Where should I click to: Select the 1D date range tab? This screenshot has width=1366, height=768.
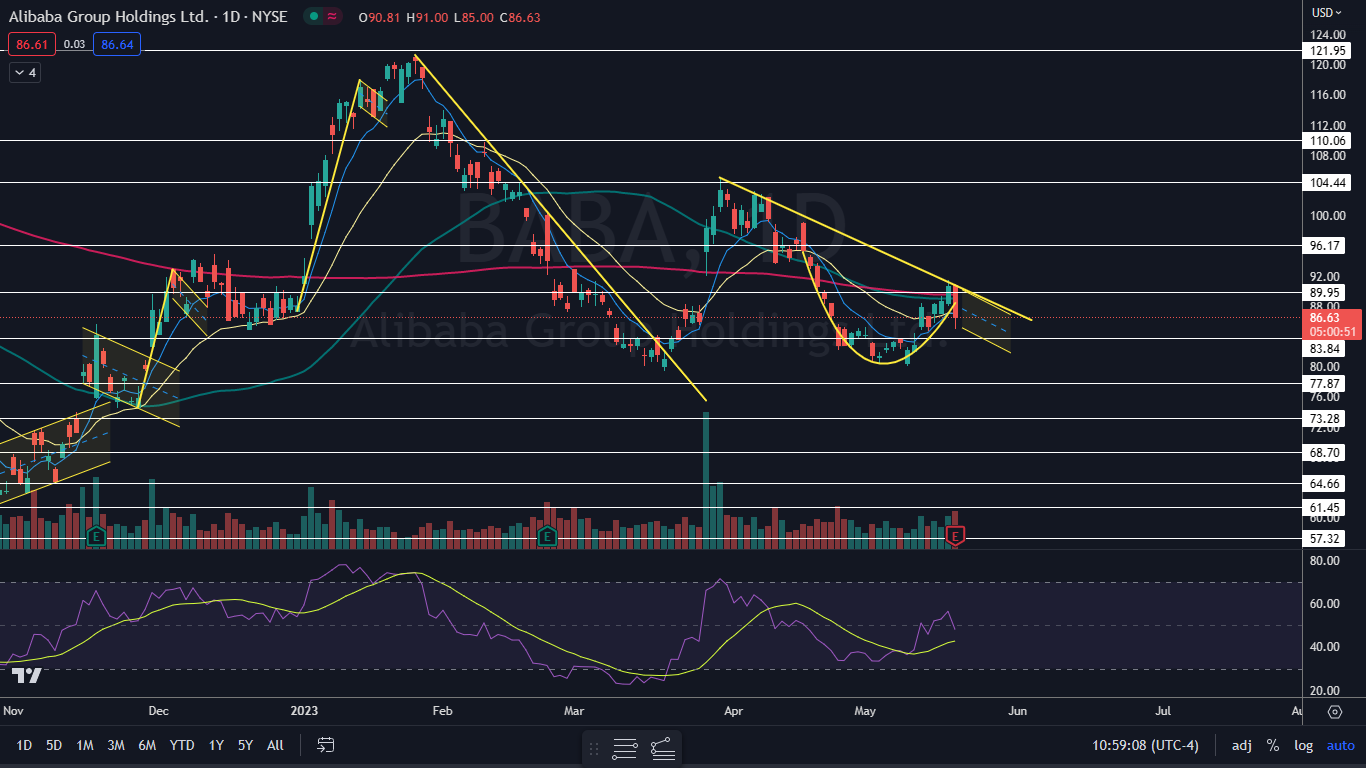click(24, 745)
